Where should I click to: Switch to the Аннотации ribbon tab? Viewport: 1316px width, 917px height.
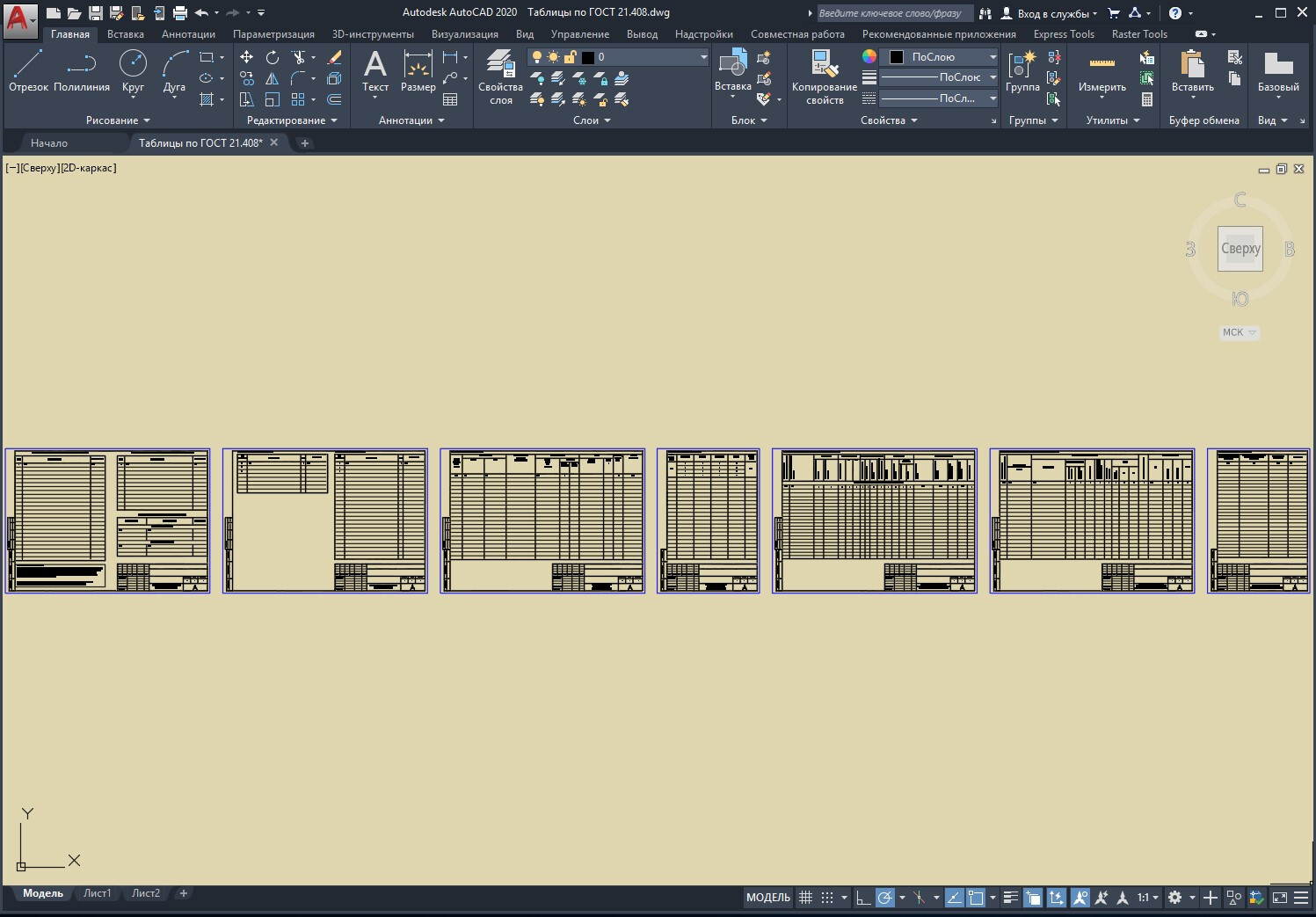188,34
